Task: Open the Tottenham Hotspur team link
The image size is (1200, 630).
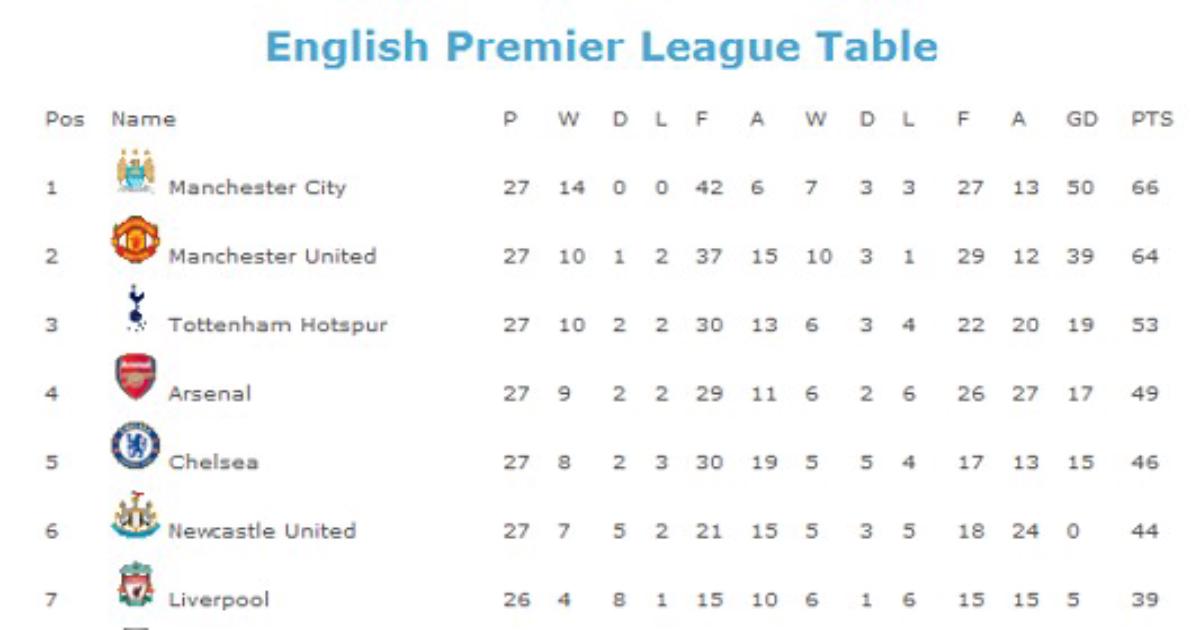Action: tap(277, 325)
